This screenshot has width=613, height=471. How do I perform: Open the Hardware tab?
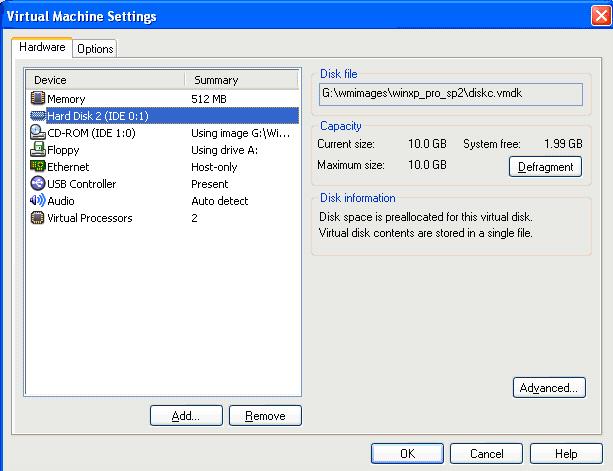[x=42, y=47]
